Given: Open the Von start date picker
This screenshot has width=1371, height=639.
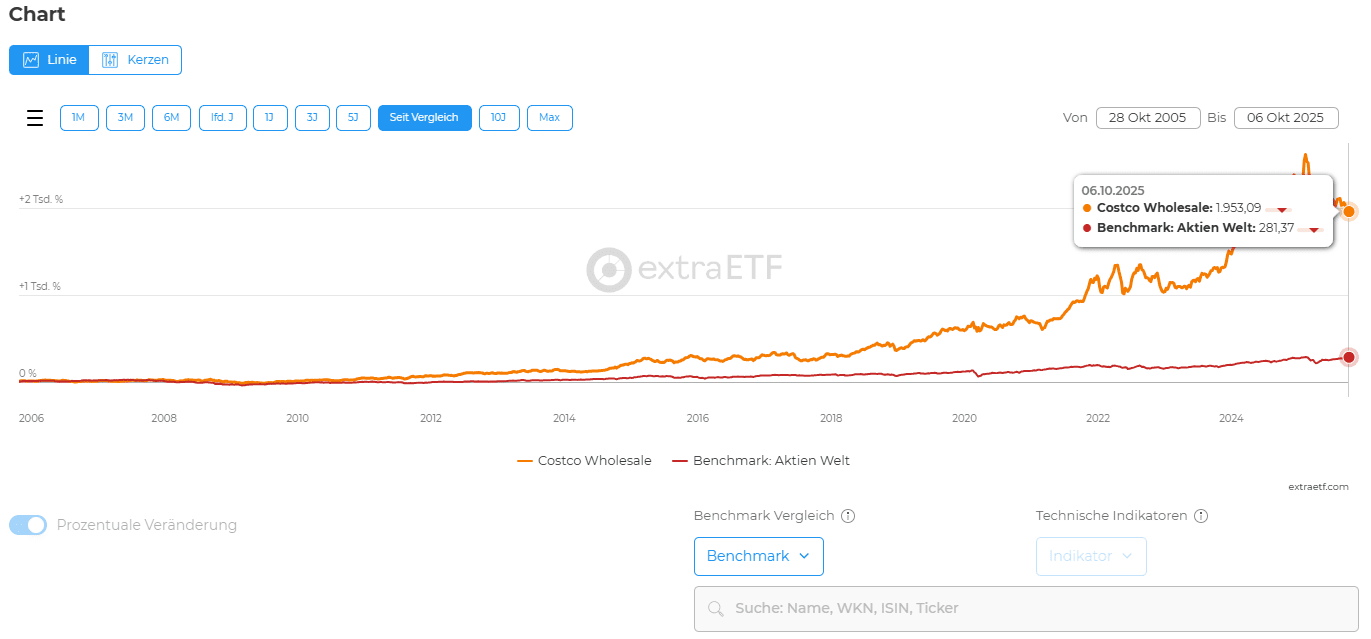Looking at the screenshot, I should click(x=1147, y=118).
